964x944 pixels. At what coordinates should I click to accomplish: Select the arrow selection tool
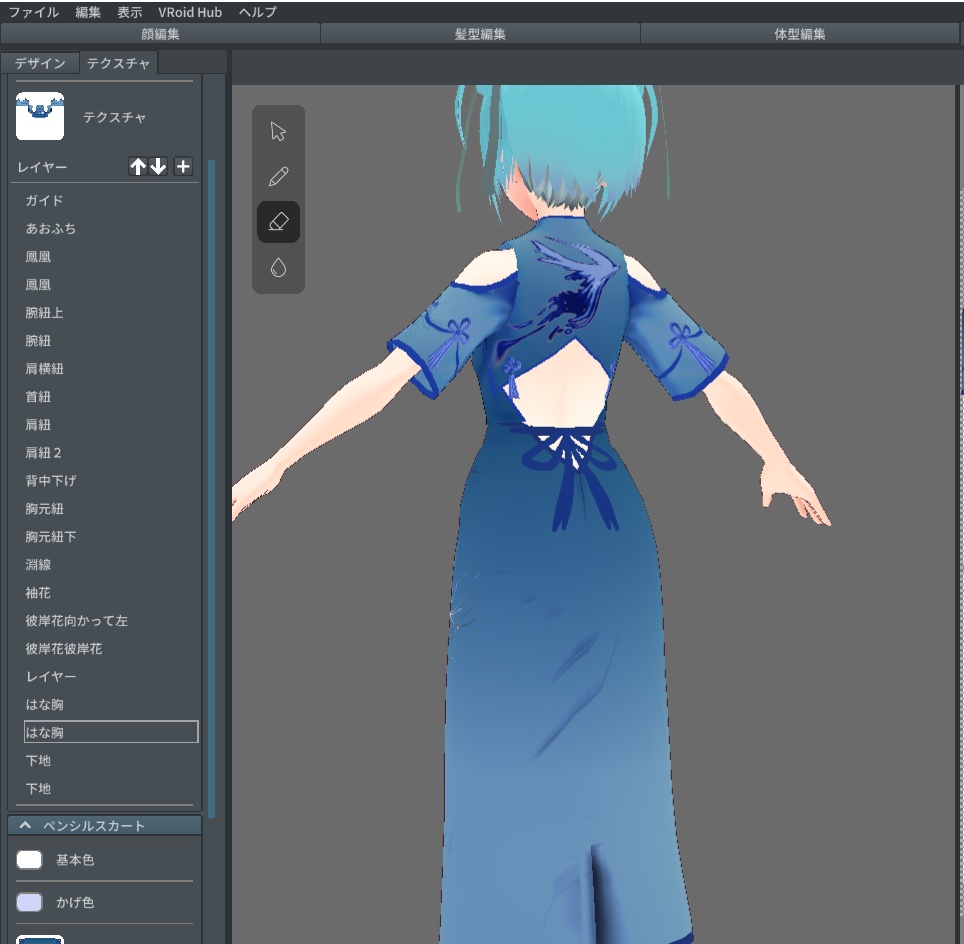point(277,130)
